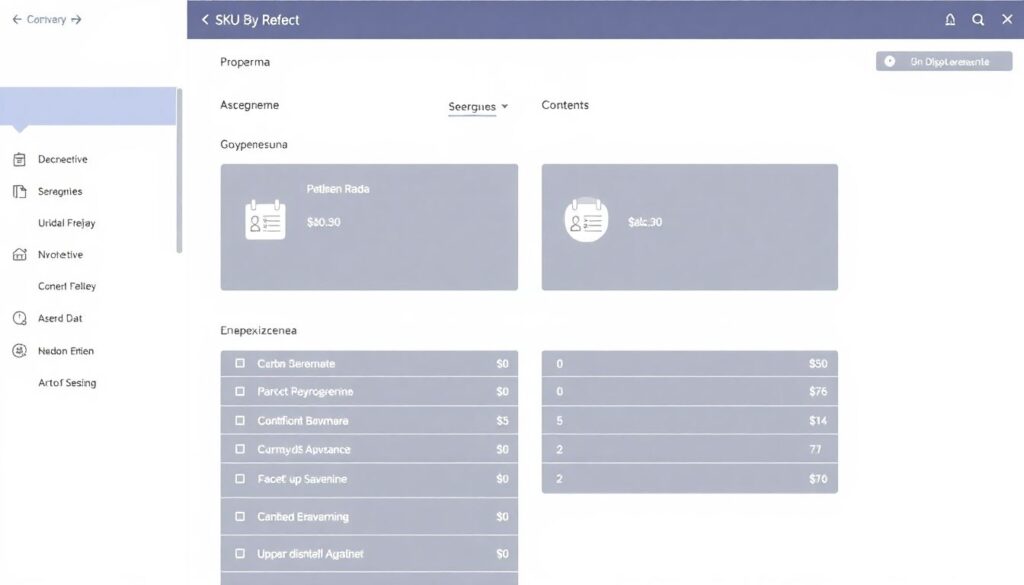Click the sidebar vertical scrollbar
Image resolution: width=1024 pixels, height=585 pixels.
179,170
